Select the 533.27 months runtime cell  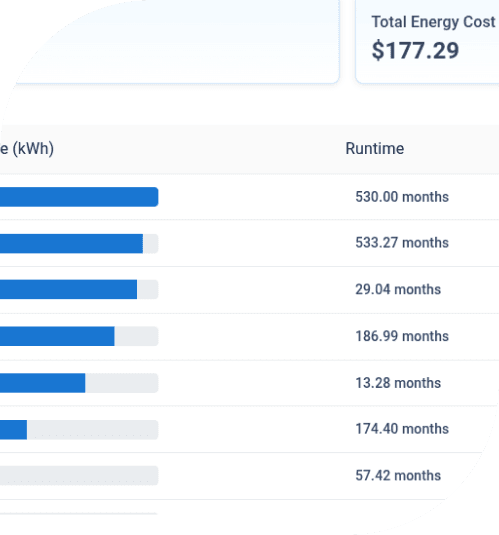pyautogui.click(x=402, y=243)
